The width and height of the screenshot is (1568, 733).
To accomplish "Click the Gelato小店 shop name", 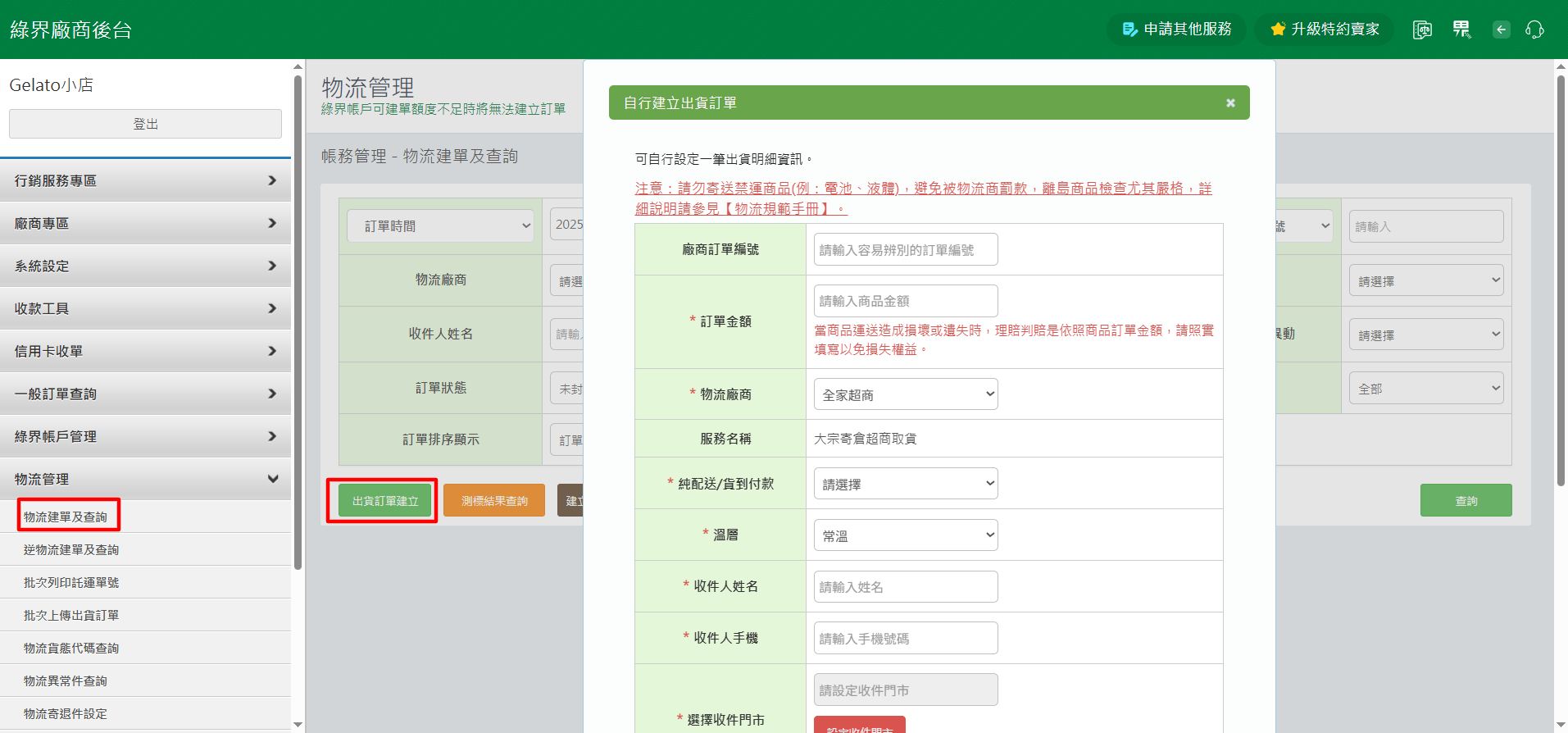I will 51,84.
